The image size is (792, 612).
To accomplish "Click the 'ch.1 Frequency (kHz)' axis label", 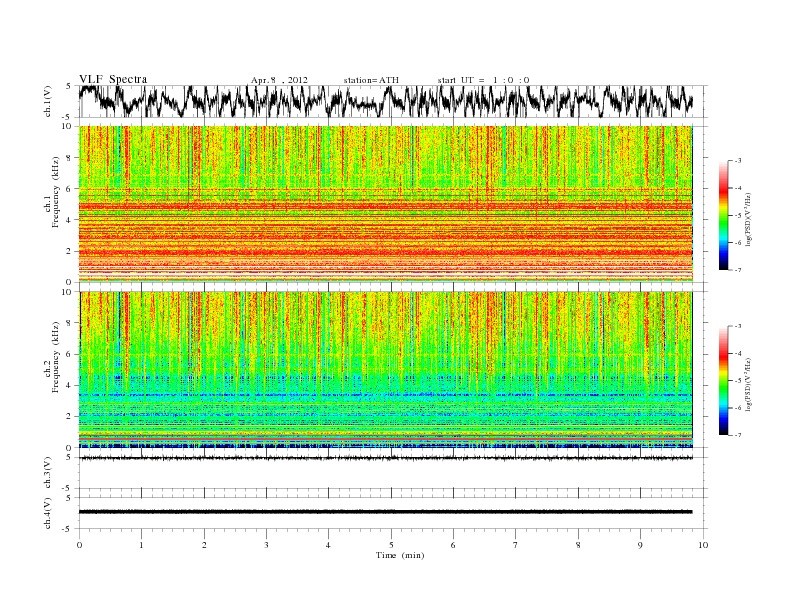I will coord(52,192).
